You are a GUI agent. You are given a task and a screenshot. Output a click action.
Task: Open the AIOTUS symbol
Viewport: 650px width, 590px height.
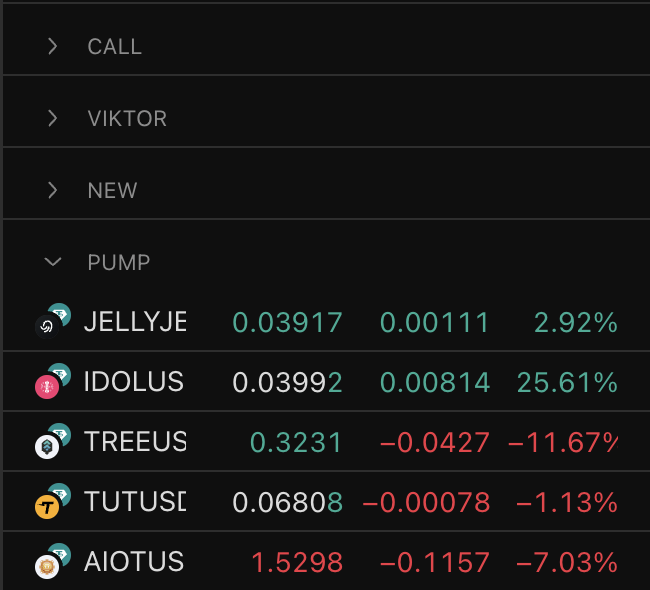[134, 562]
